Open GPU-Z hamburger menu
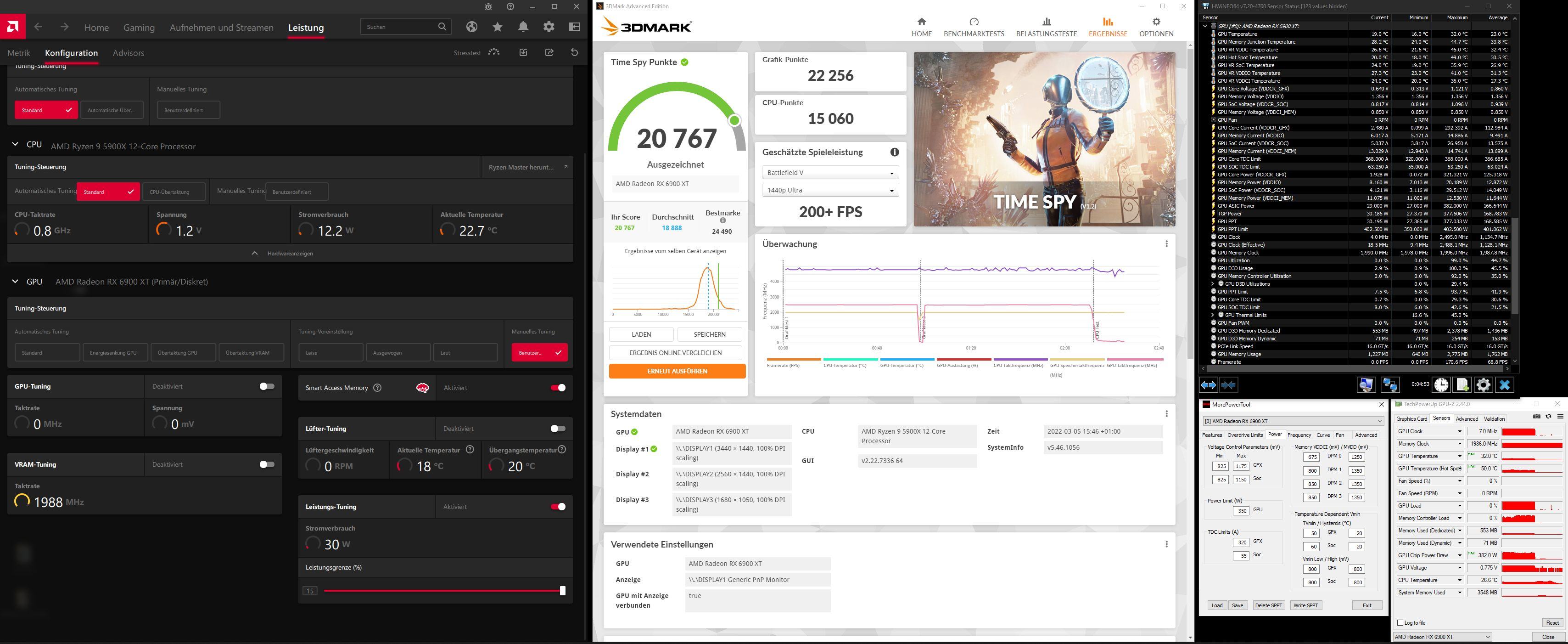Screen dimensions: 1568x644 click(1560, 417)
